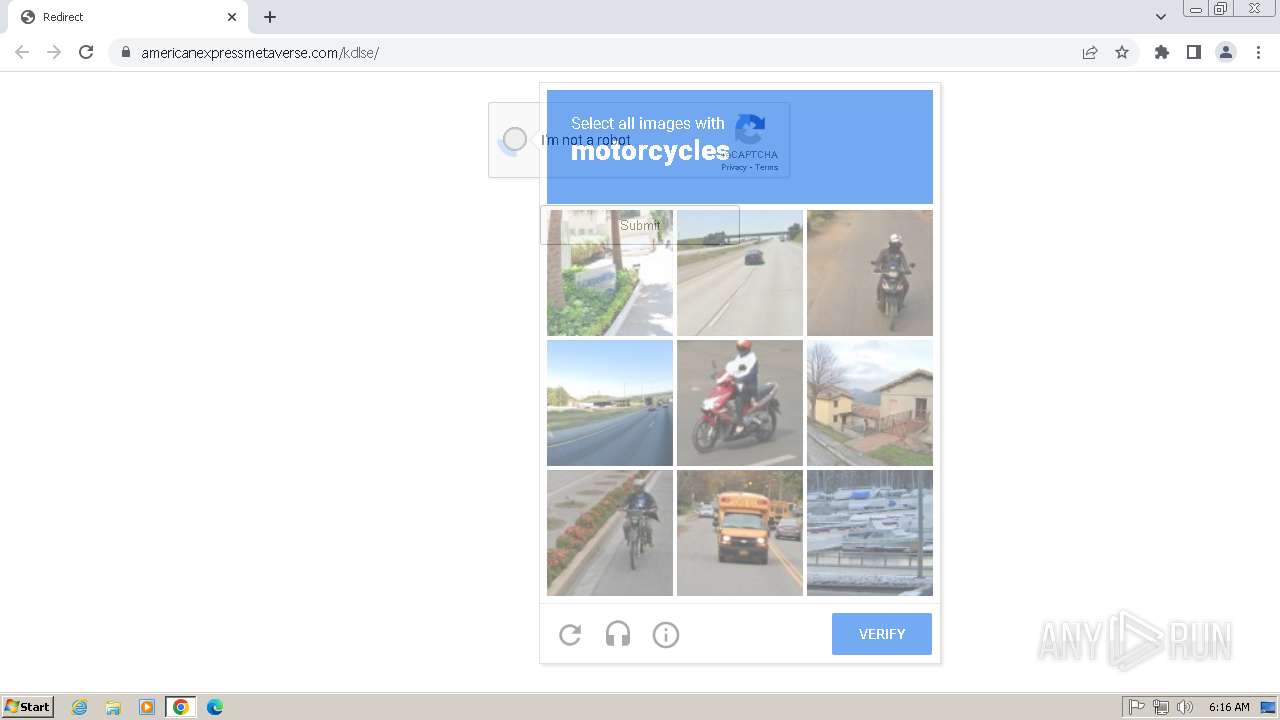The image size is (1280, 720).
Task: Open the volume speaker tray icon
Action: [1185, 707]
